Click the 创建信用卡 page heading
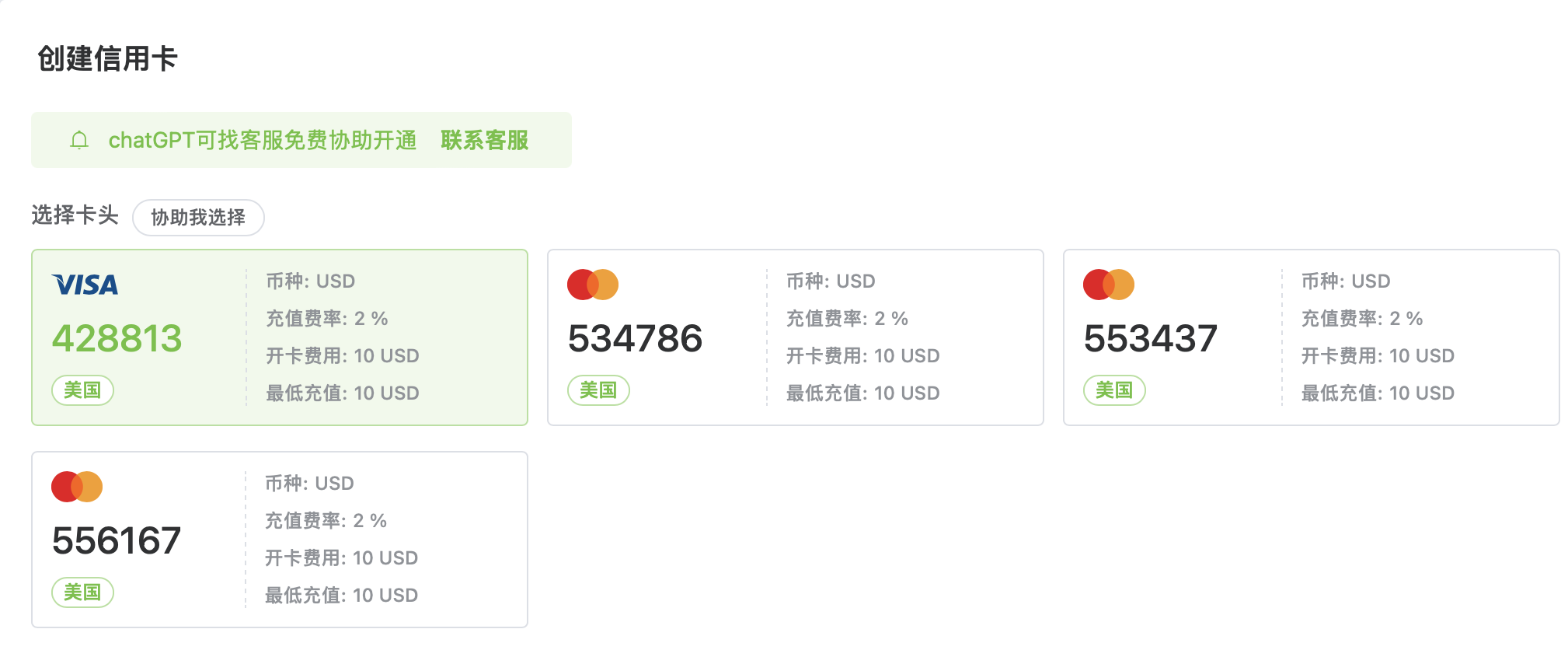The height and width of the screenshot is (650, 1568). click(107, 59)
